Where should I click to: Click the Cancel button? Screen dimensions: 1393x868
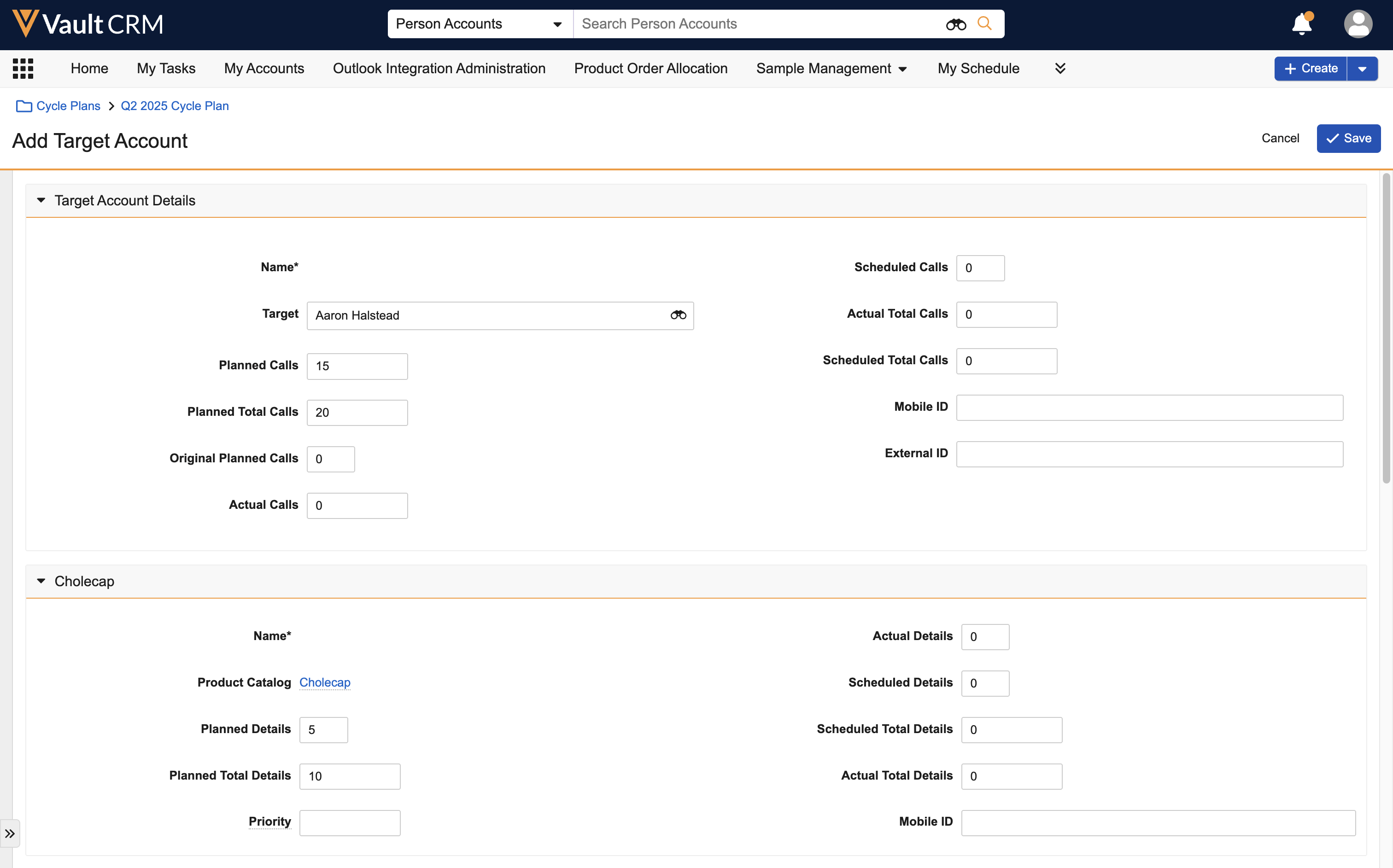click(1280, 138)
